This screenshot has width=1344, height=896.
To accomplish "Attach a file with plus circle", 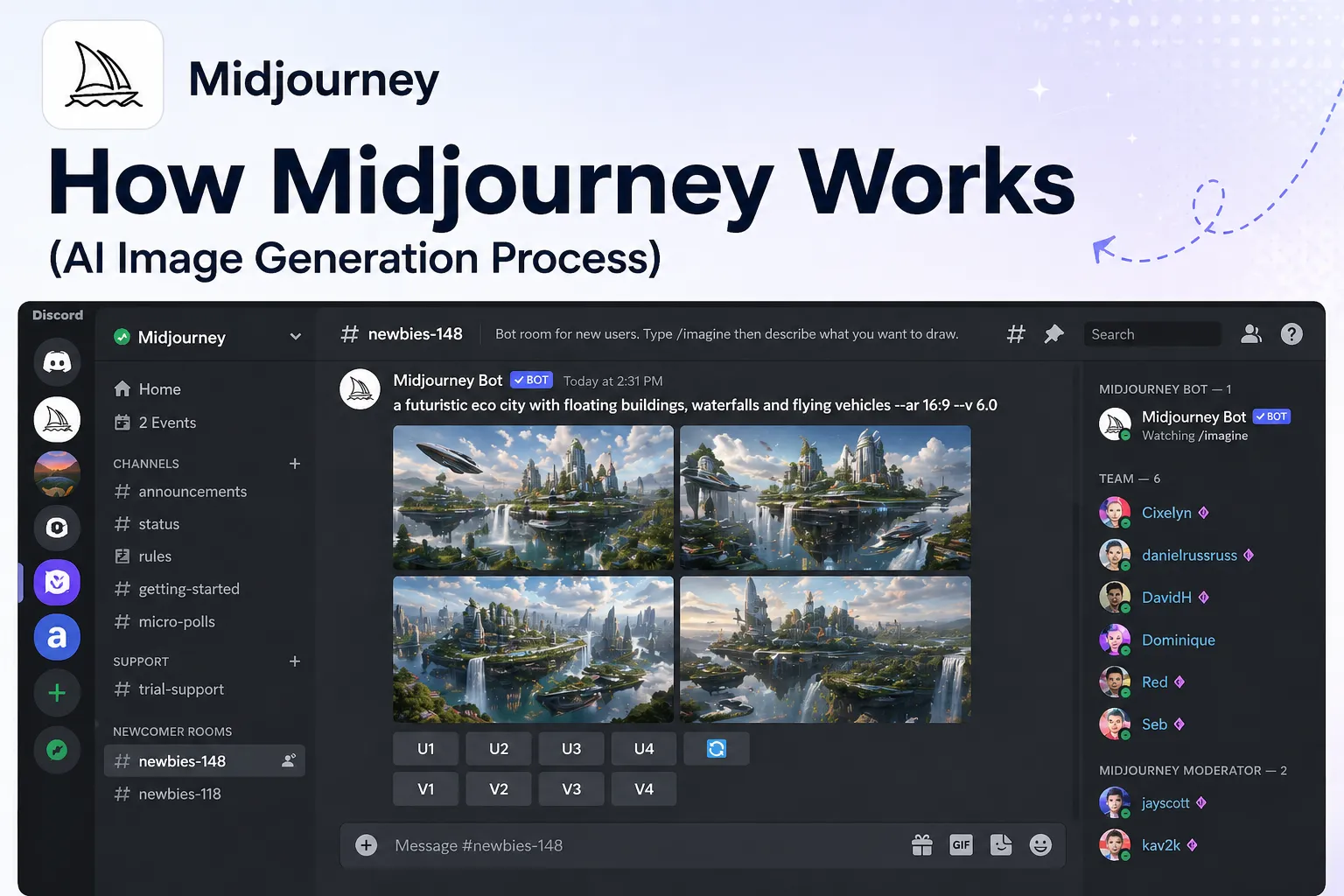I will tap(367, 844).
